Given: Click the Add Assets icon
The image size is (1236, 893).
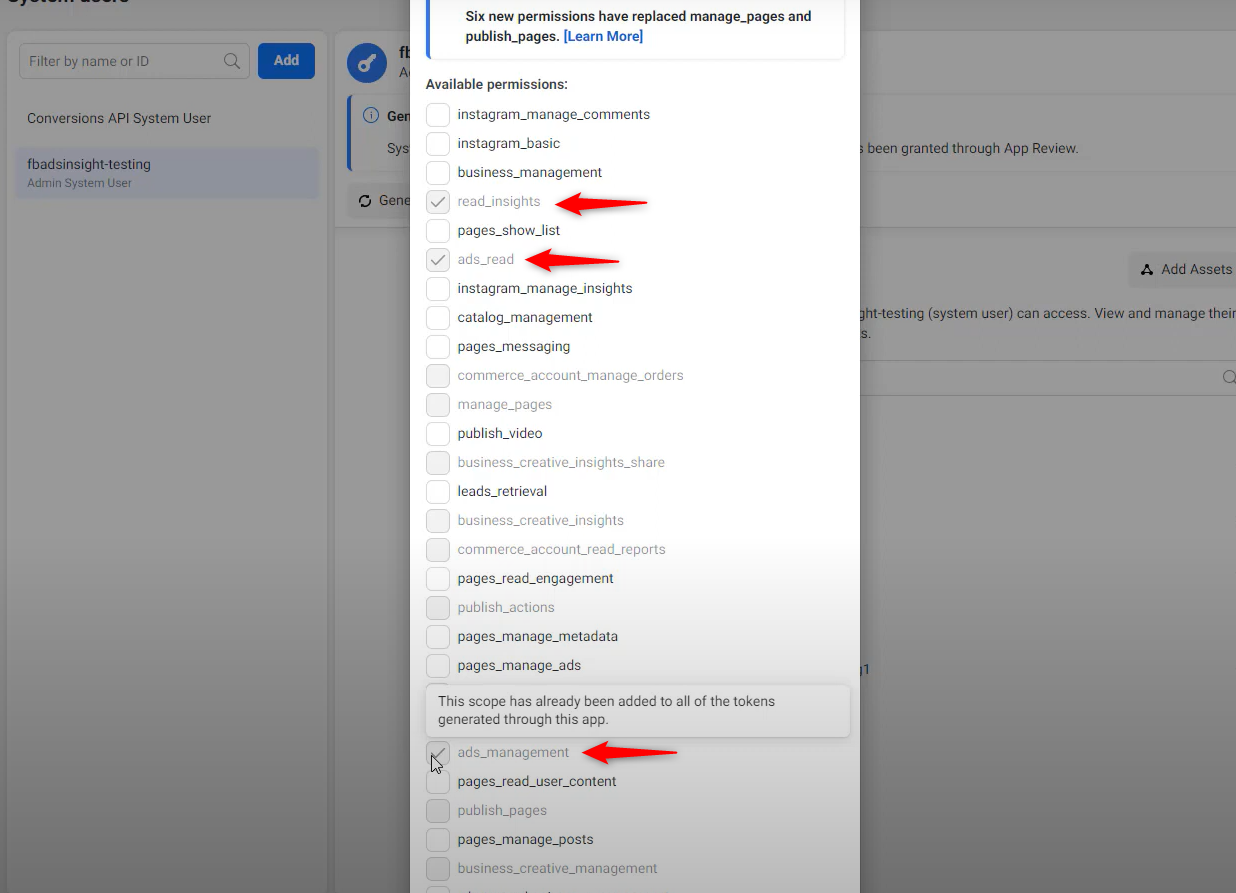Looking at the screenshot, I should coord(1146,269).
